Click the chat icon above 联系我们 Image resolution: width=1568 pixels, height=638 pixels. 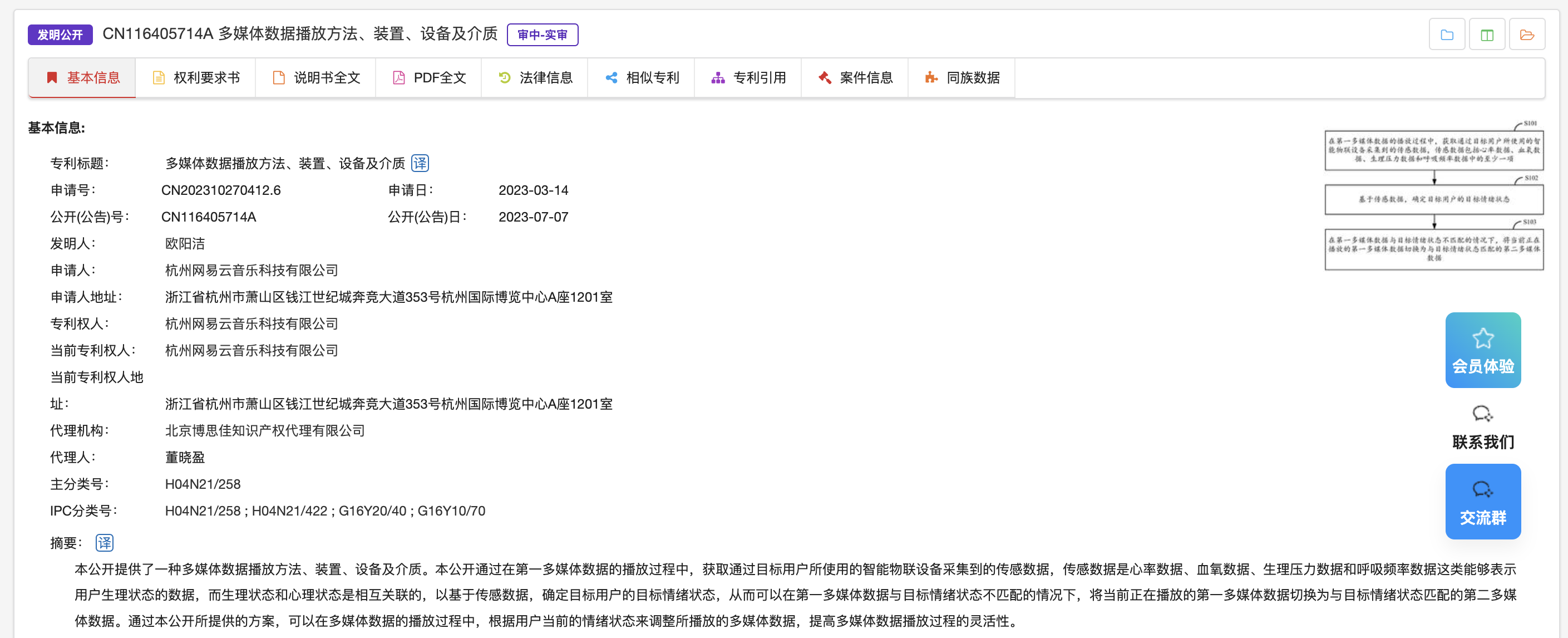tap(1482, 414)
